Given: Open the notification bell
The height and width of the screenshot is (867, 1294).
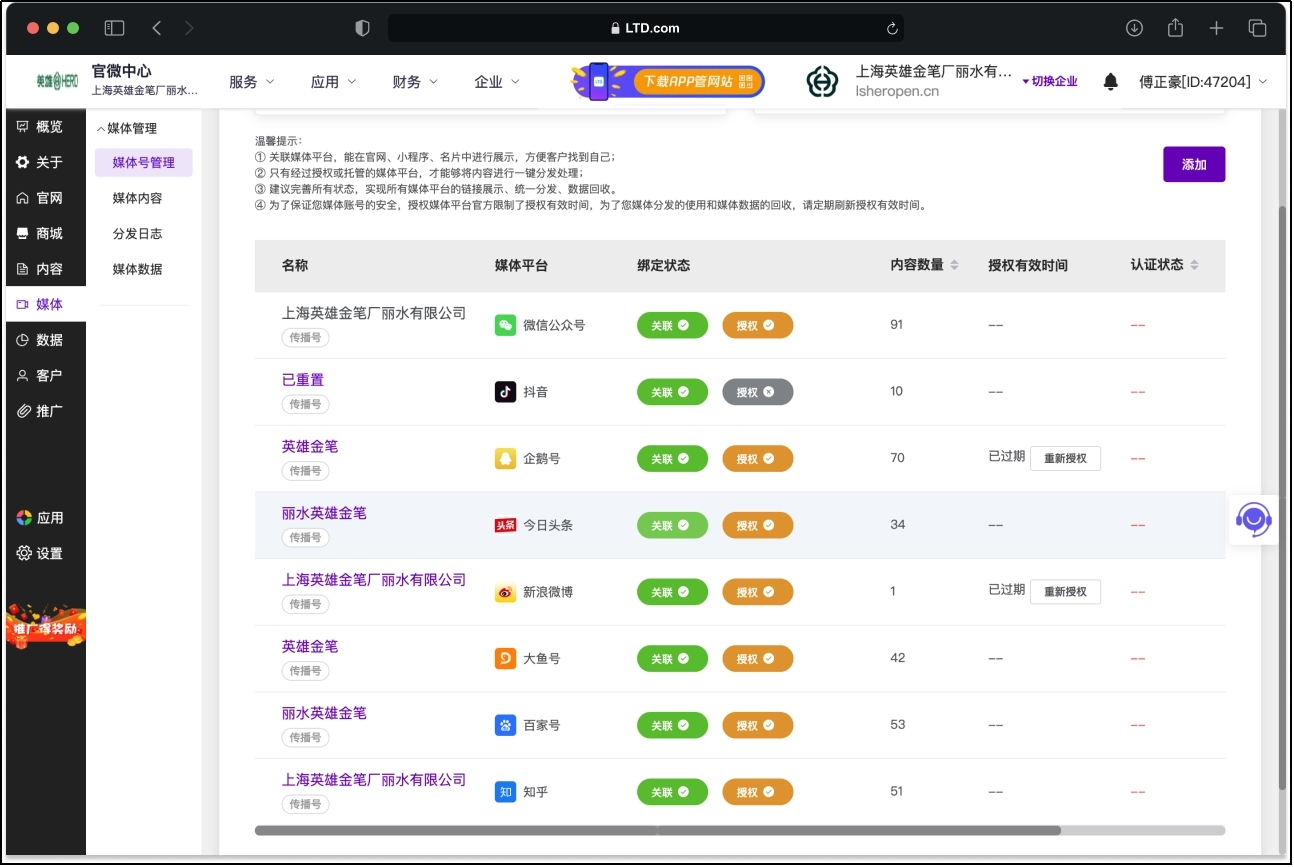Looking at the screenshot, I should [1110, 82].
